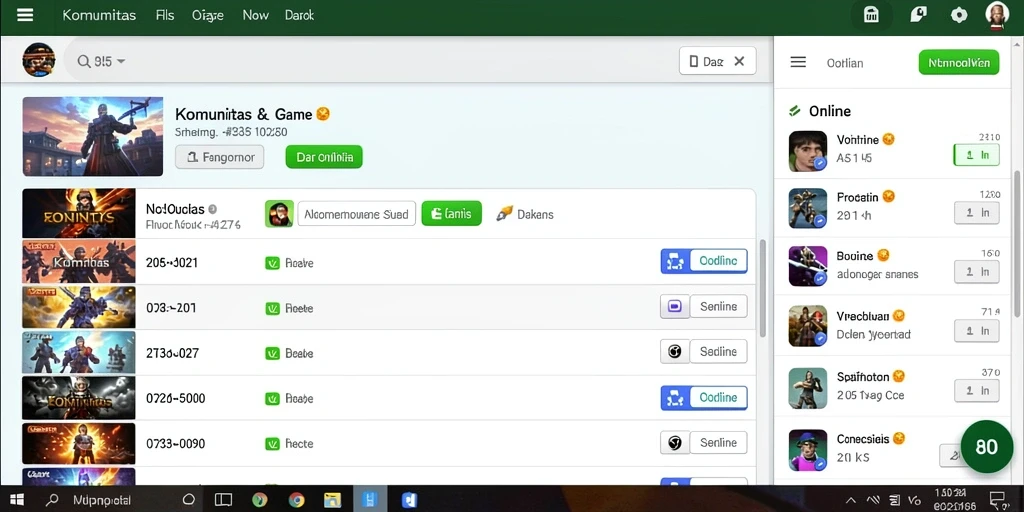Click the rocket icon next to Dakens
This screenshot has width=1024, height=512.
point(504,214)
